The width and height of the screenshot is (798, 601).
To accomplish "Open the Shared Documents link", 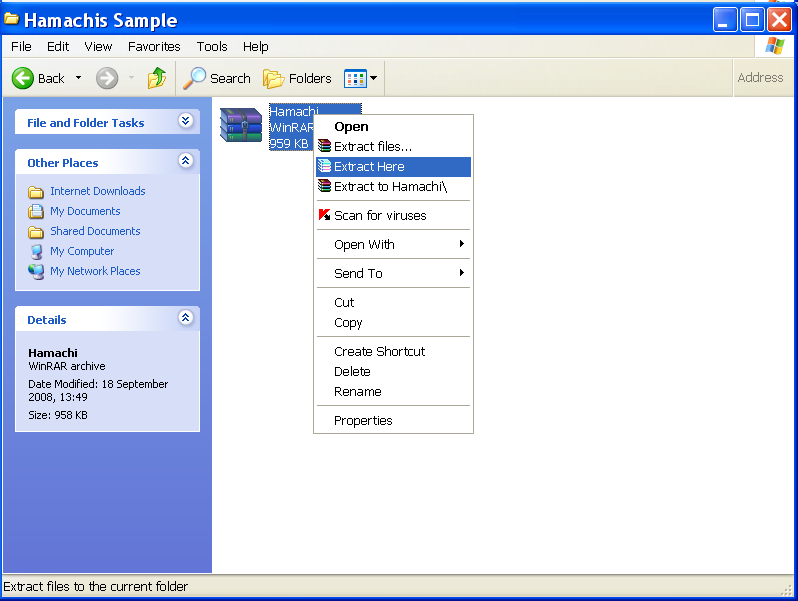I will [x=95, y=231].
